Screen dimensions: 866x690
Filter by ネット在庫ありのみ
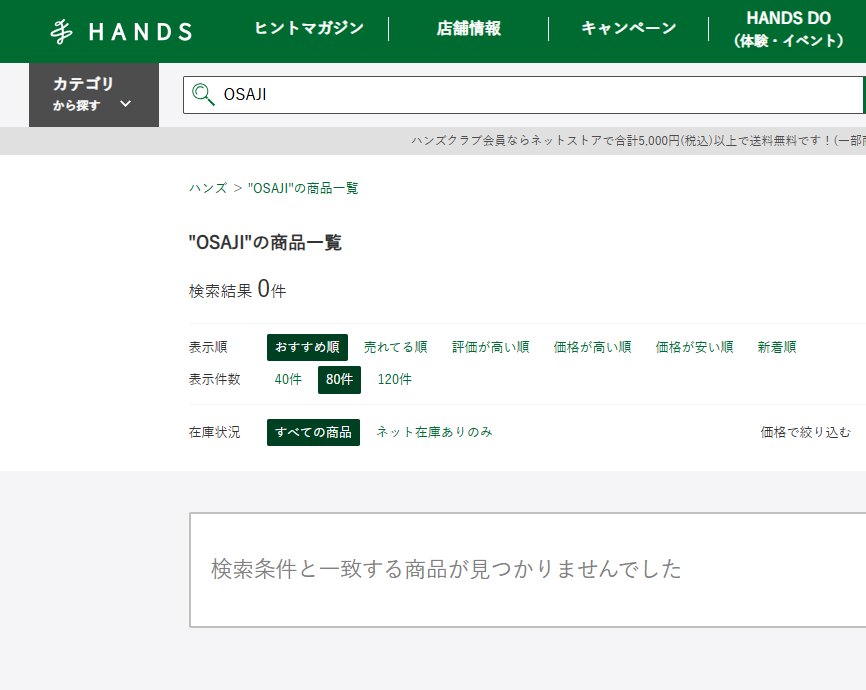[434, 432]
